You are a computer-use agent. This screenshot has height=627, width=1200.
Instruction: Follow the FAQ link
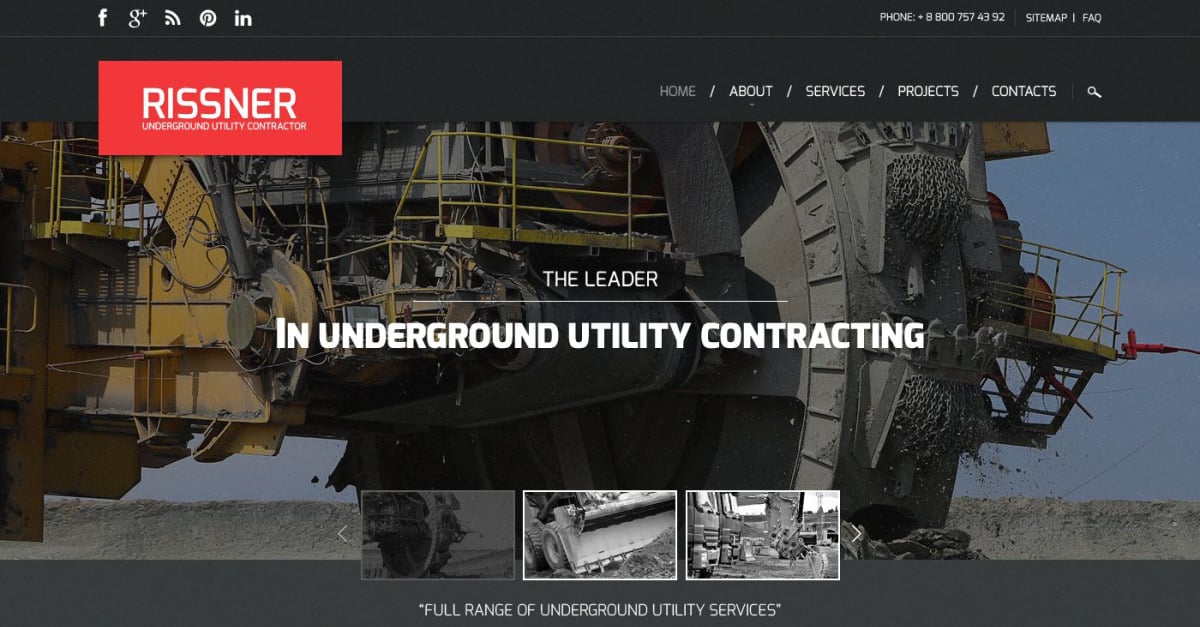pyautogui.click(x=1092, y=18)
